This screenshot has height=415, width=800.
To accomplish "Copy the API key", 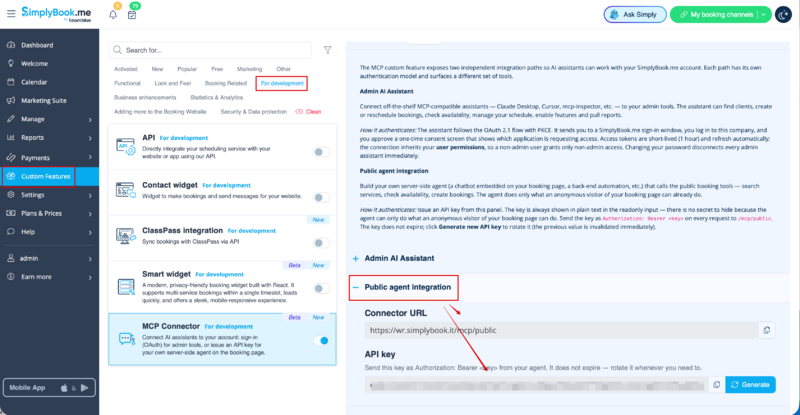I will click(716, 385).
